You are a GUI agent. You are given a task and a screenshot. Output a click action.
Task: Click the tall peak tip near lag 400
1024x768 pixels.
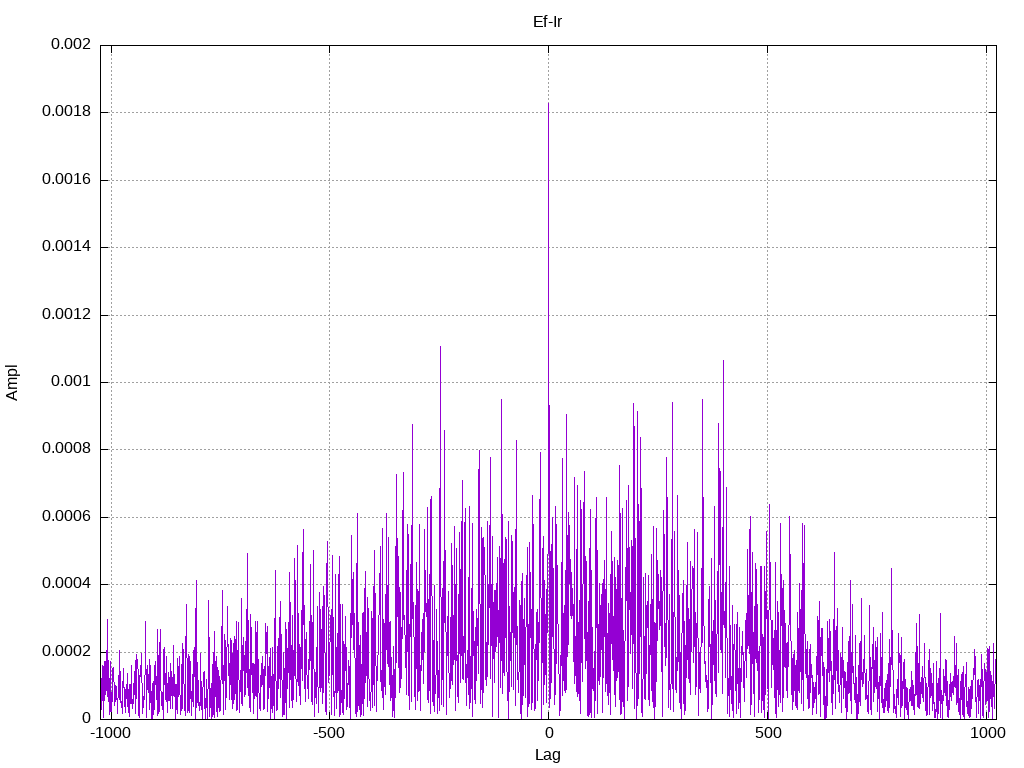[x=723, y=360]
